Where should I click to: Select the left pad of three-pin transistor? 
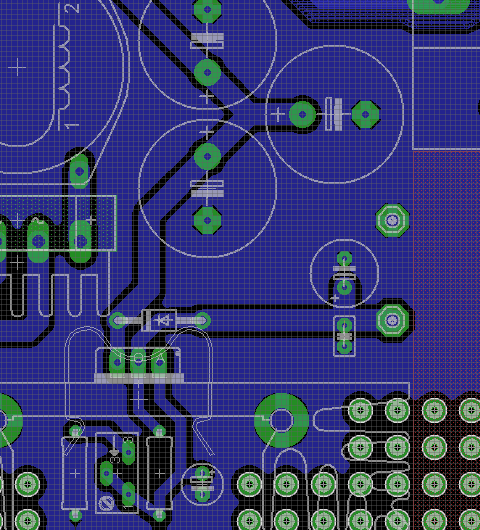tap(117, 363)
